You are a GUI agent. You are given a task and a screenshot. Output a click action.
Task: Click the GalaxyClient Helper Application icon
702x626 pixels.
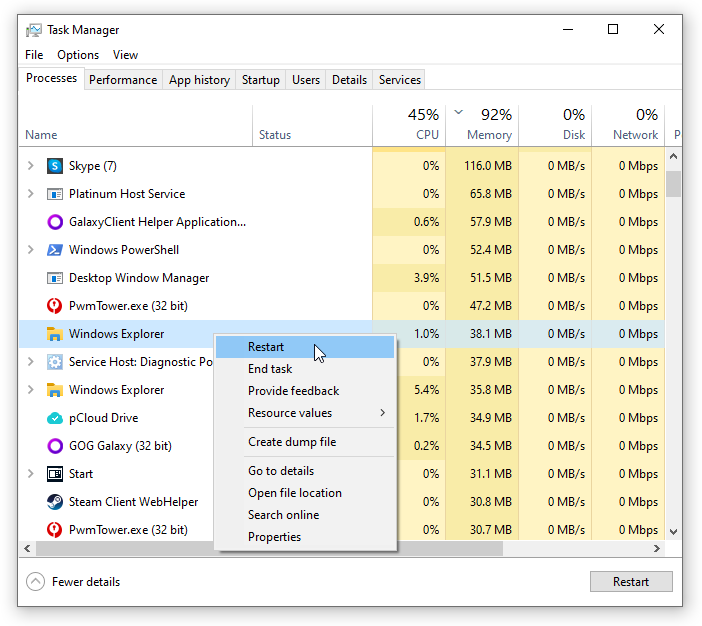tap(55, 222)
